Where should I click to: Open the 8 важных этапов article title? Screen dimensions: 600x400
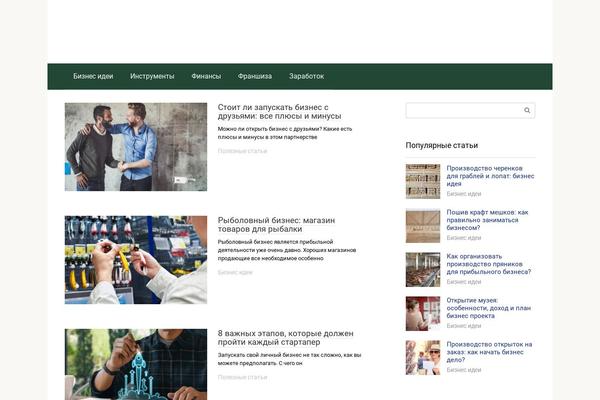coord(285,337)
